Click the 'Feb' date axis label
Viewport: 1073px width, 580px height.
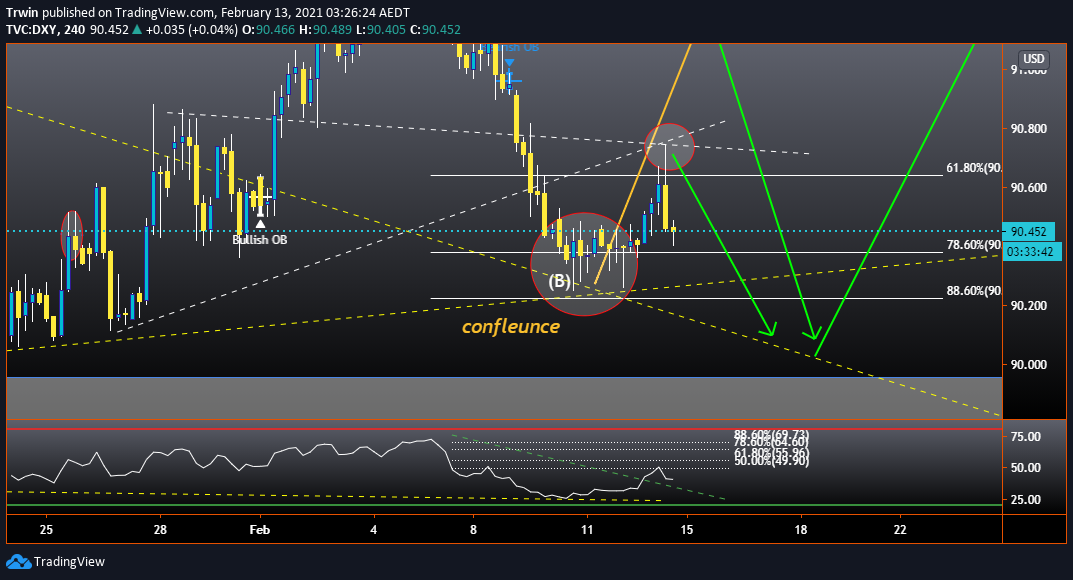click(x=260, y=529)
